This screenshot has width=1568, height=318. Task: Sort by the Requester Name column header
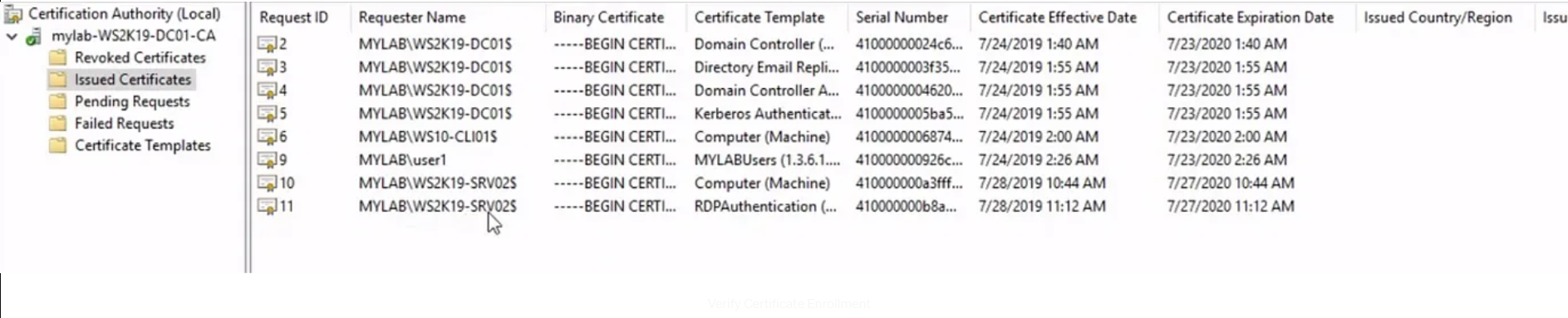pos(412,17)
